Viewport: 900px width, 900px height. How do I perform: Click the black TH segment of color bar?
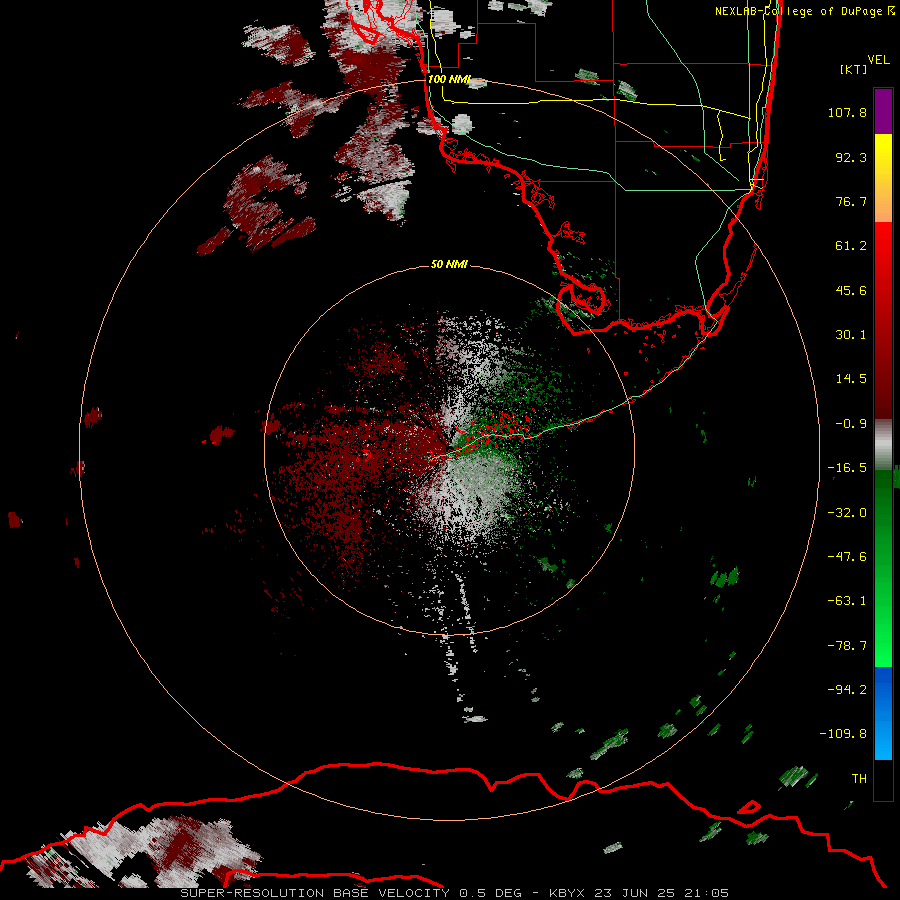click(x=883, y=780)
